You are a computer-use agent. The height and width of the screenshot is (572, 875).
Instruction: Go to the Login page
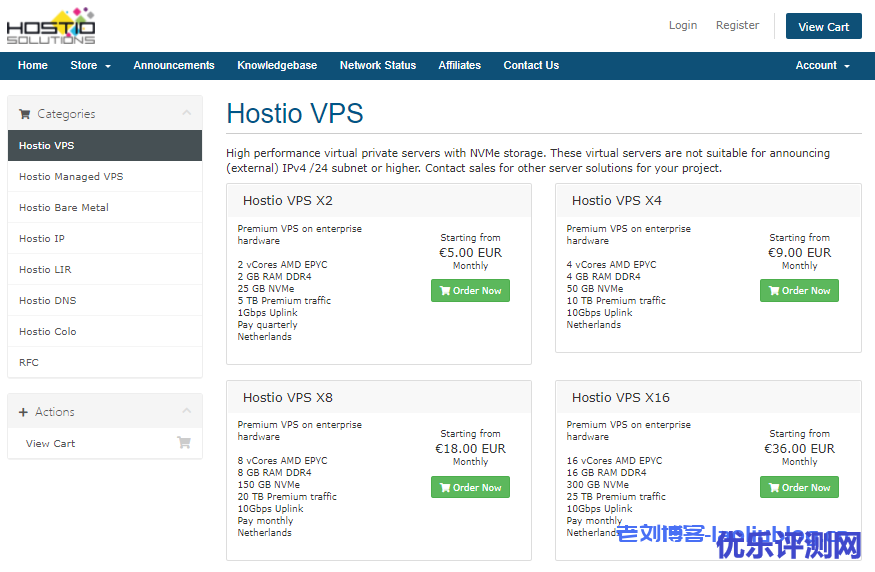point(683,26)
